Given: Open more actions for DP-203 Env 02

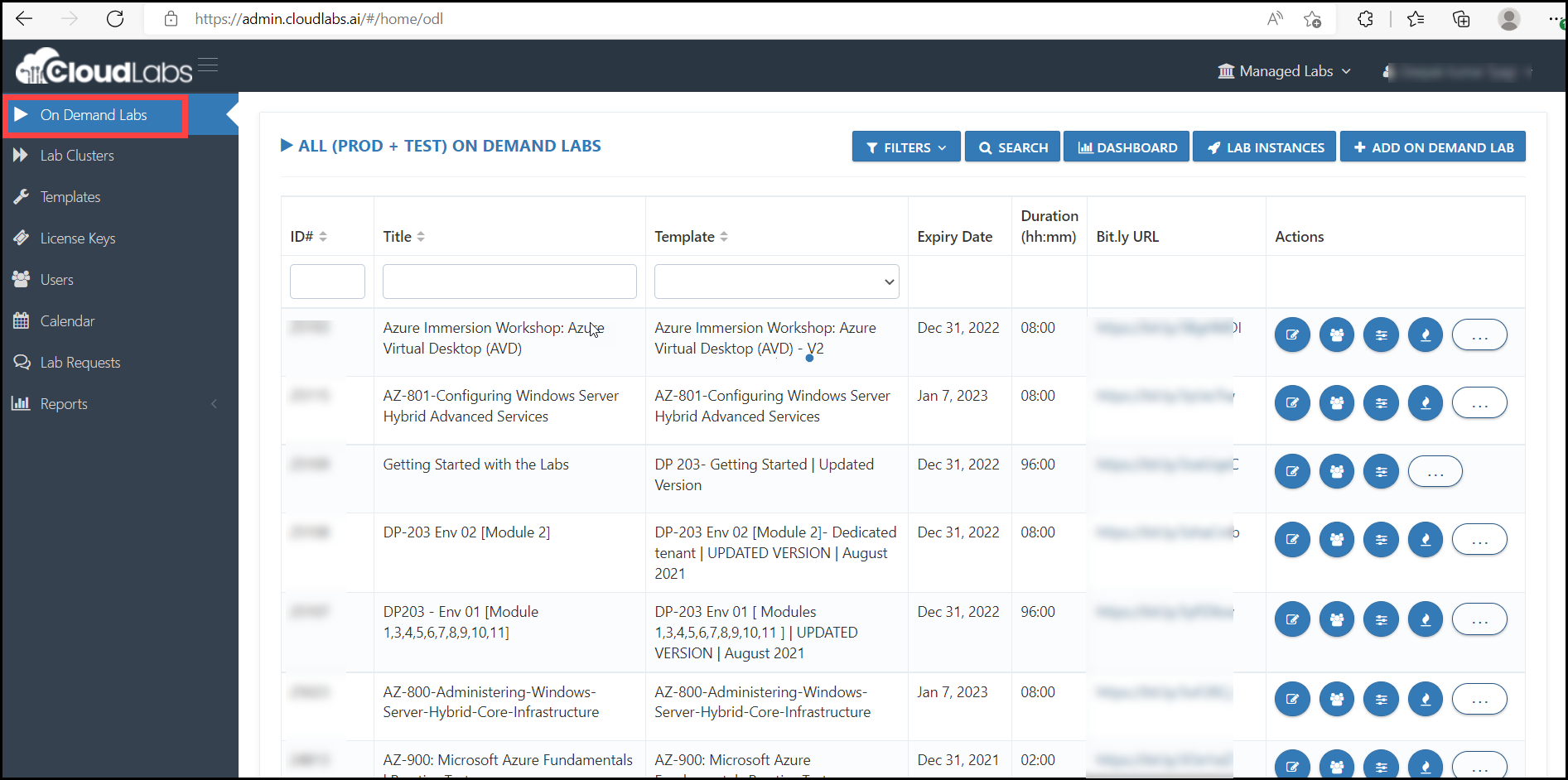Looking at the screenshot, I should (1479, 540).
